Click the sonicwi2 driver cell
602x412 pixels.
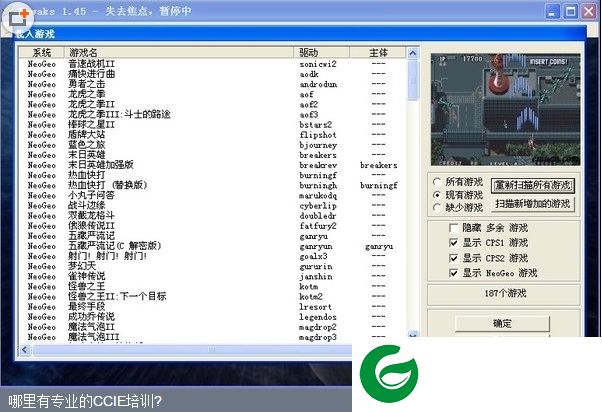[318, 64]
